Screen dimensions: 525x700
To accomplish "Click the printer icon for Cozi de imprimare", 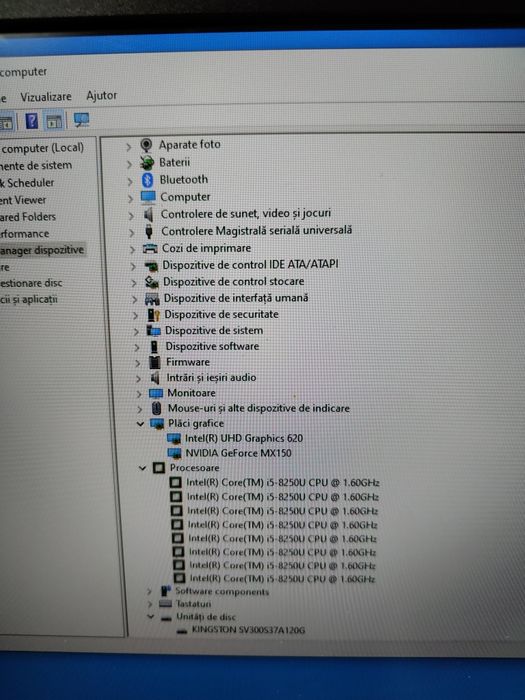I will pyautogui.click(x=150, y=249).
